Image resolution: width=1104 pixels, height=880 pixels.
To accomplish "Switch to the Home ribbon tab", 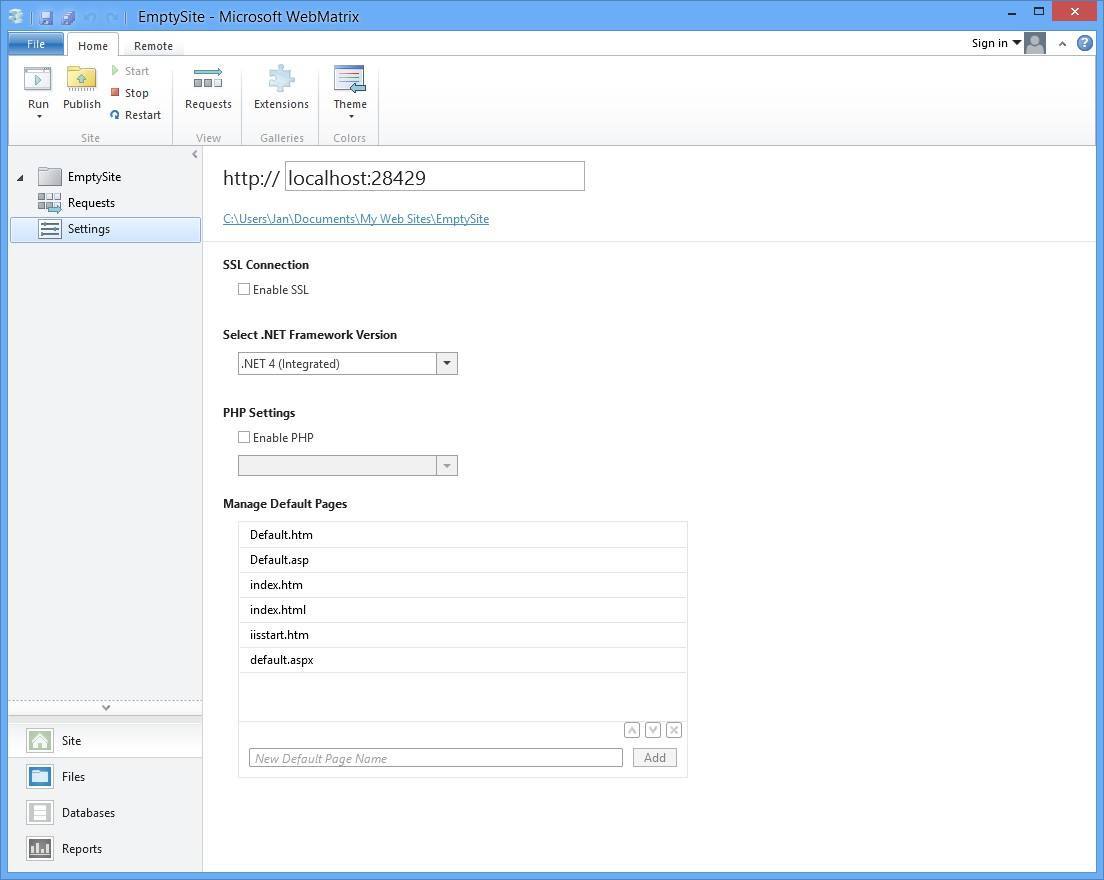I will (x=93, y=46).
